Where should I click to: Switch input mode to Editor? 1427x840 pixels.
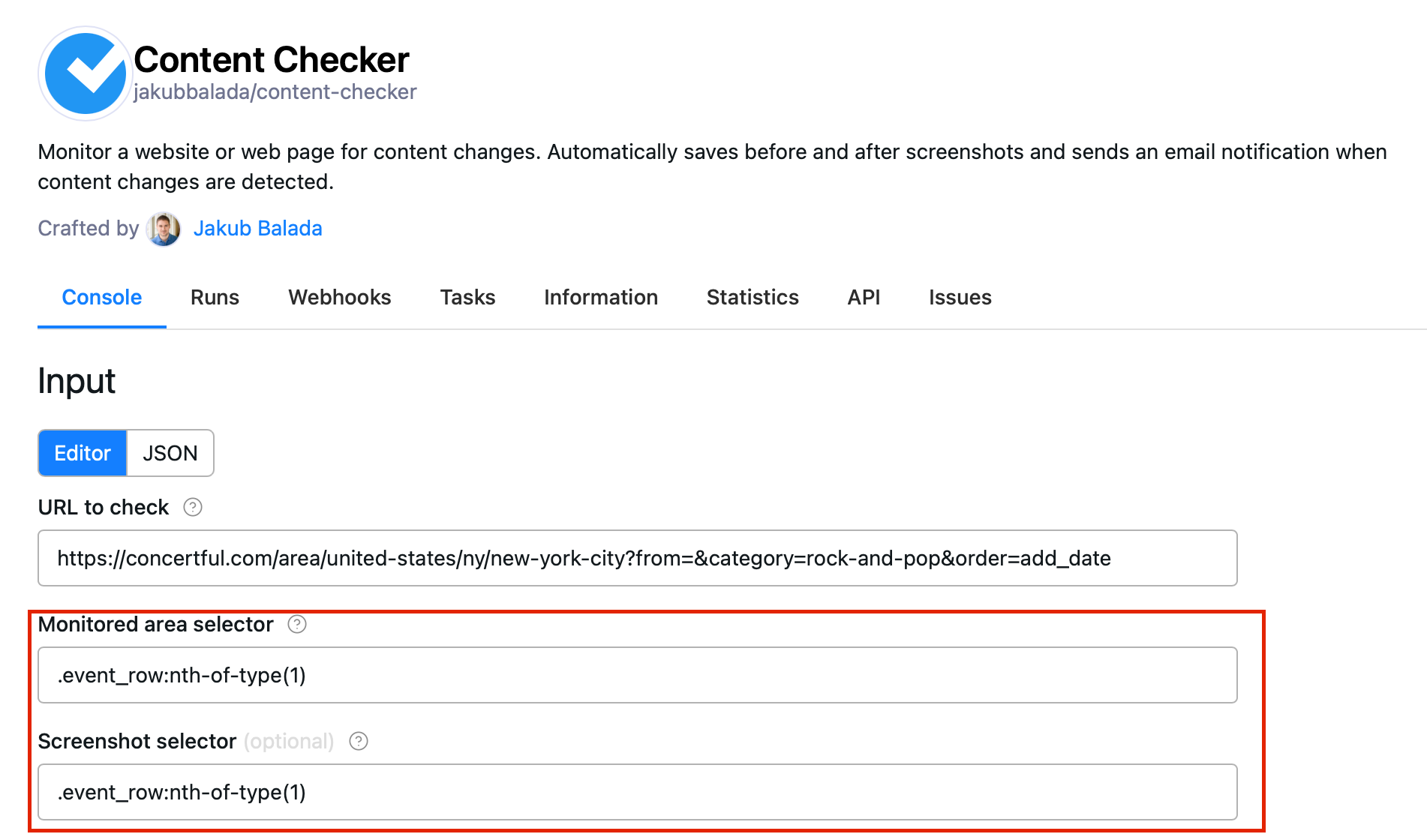tap(83, 453)
